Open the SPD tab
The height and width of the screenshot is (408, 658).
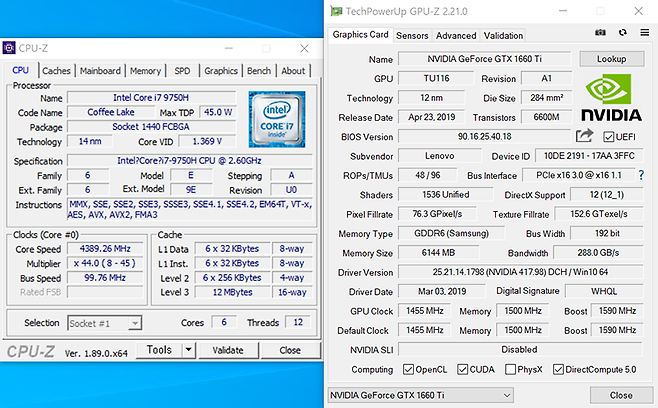pyautogui.click(x=182, y=71)
